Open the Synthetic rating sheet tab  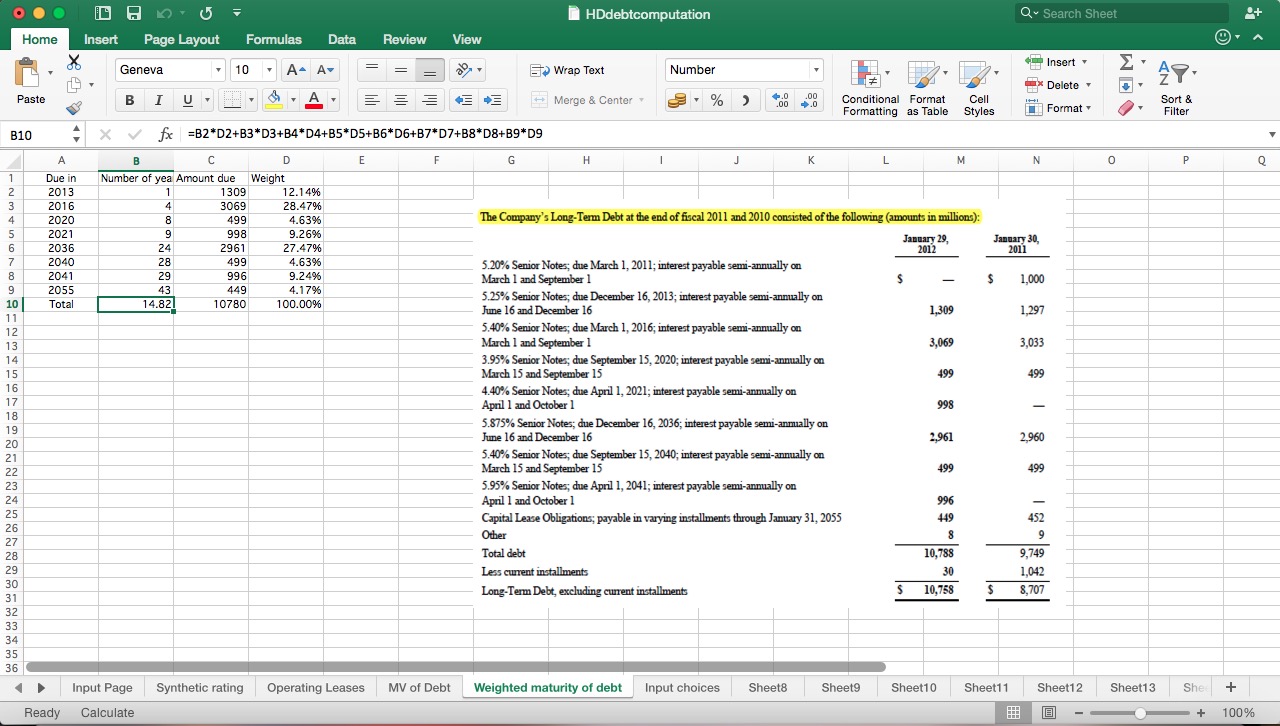tap(200, 687)
